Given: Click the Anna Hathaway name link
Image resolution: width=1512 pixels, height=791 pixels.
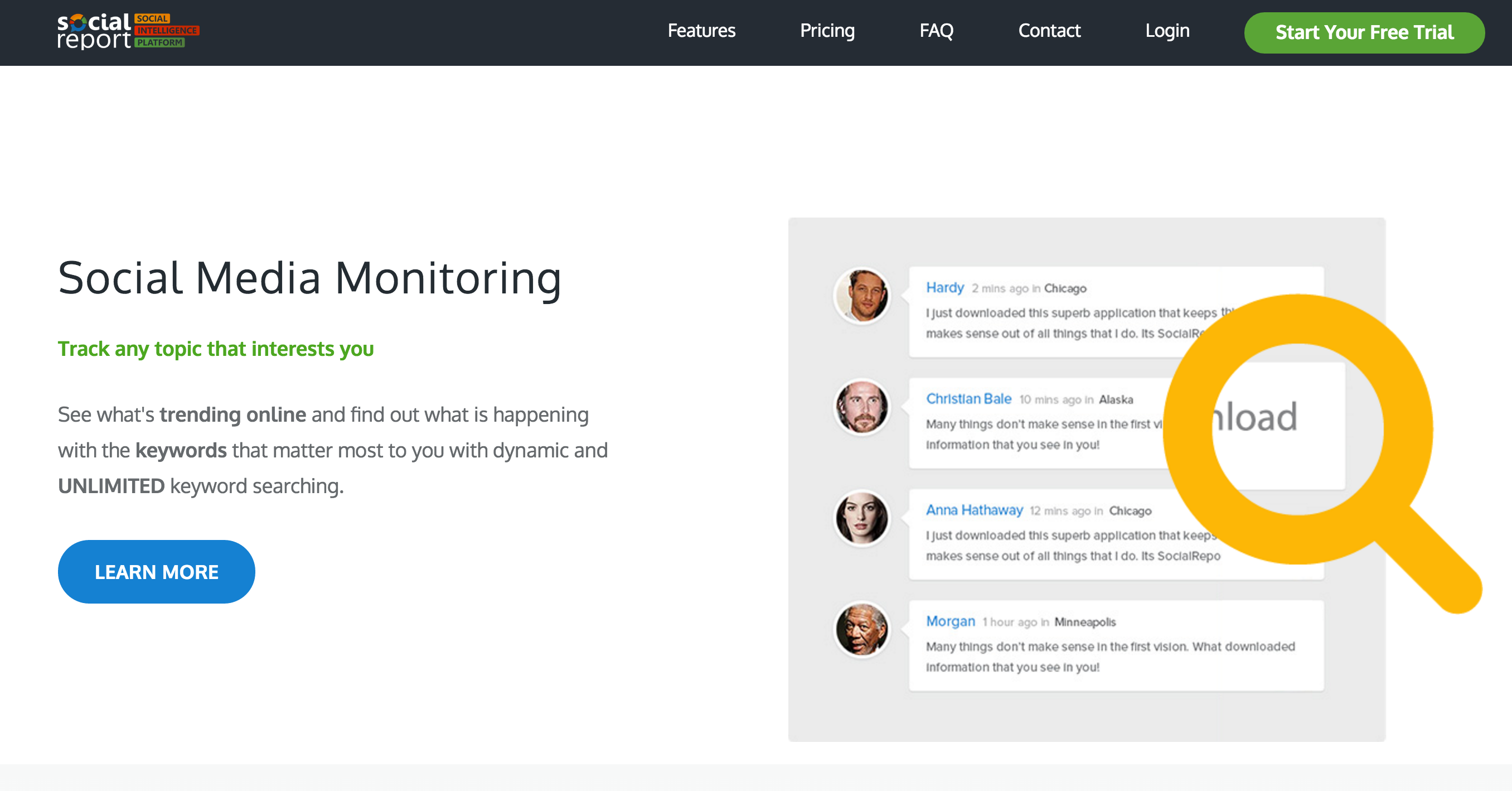Looking at the screenshot, I should tap(974, 510).
